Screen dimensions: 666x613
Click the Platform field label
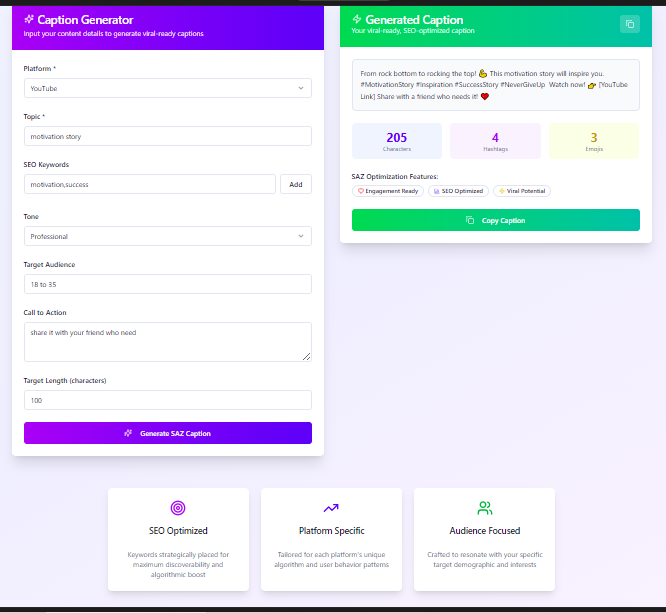pyautogui.click(x=40, y=68)
